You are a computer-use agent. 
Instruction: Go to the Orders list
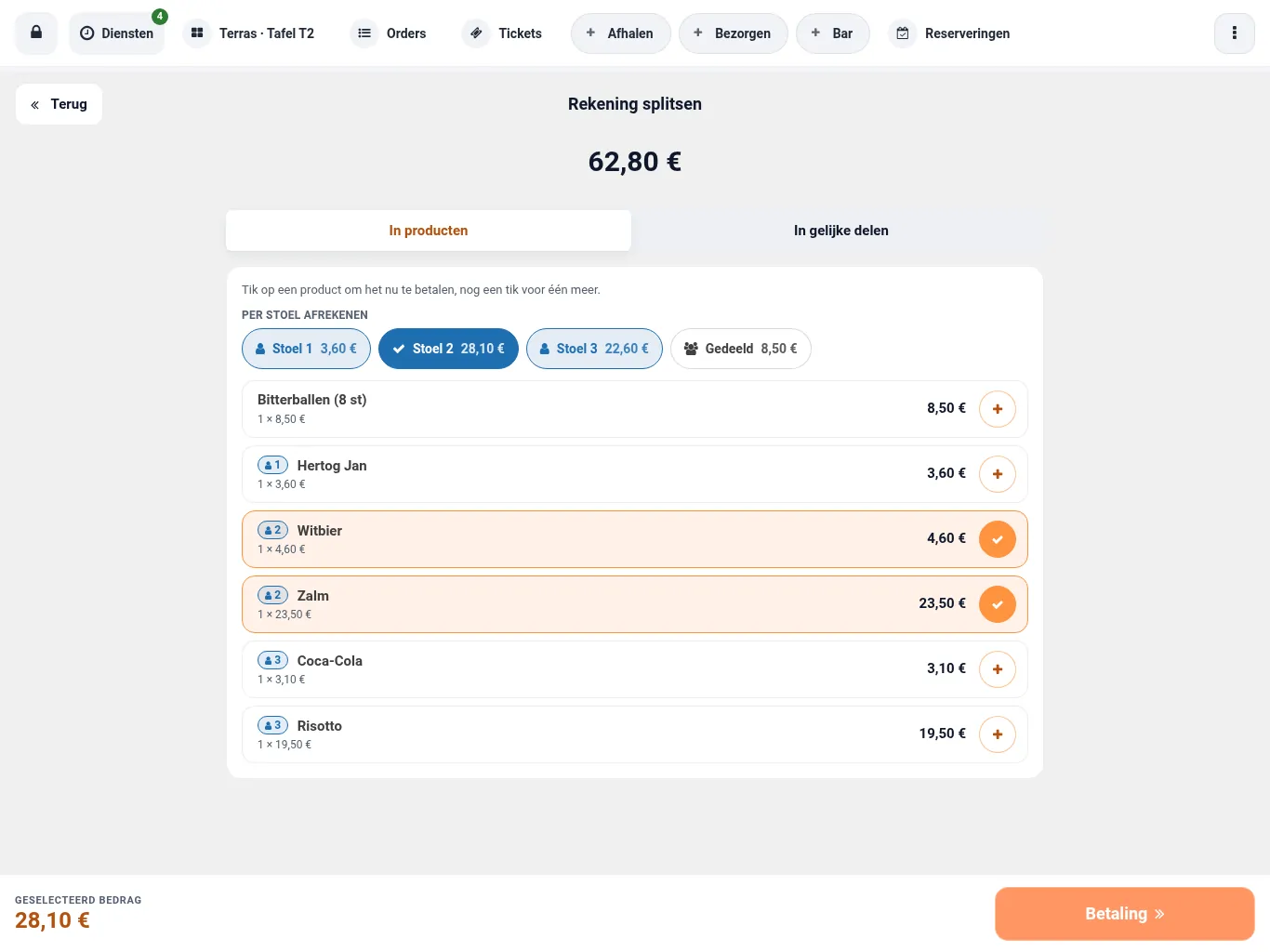click(x=390, y=33)
